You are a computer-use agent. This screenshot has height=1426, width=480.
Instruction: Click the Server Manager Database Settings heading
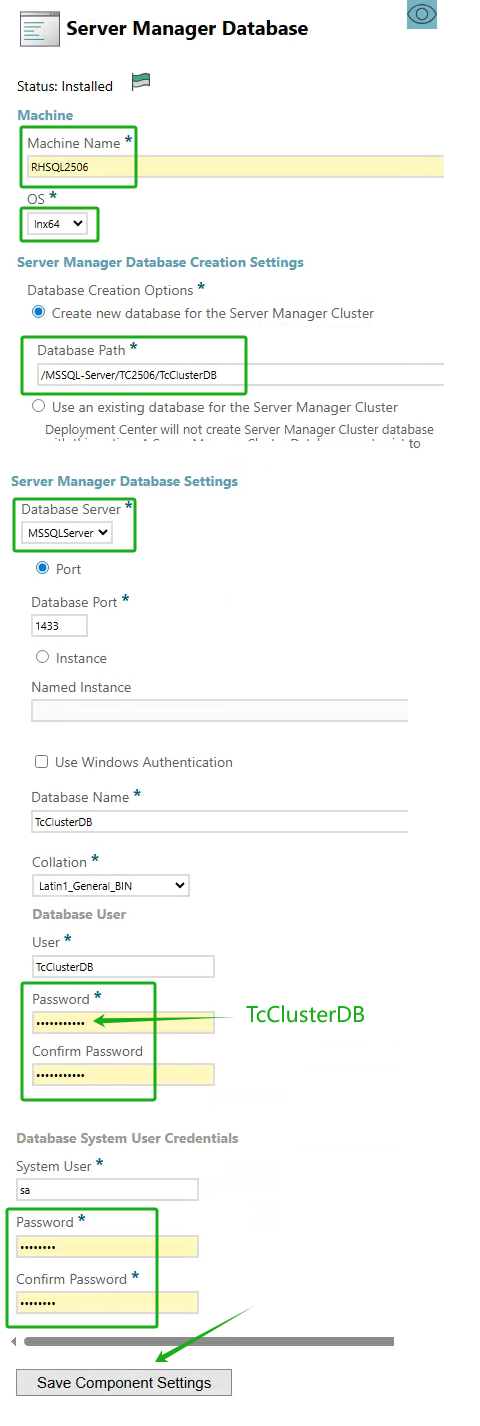[124, 481]
